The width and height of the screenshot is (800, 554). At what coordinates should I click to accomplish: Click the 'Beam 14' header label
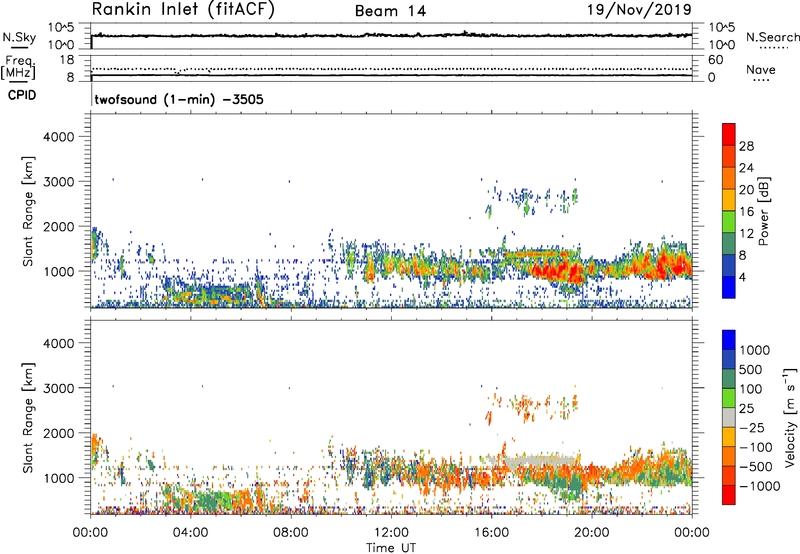tap(390, 11)
